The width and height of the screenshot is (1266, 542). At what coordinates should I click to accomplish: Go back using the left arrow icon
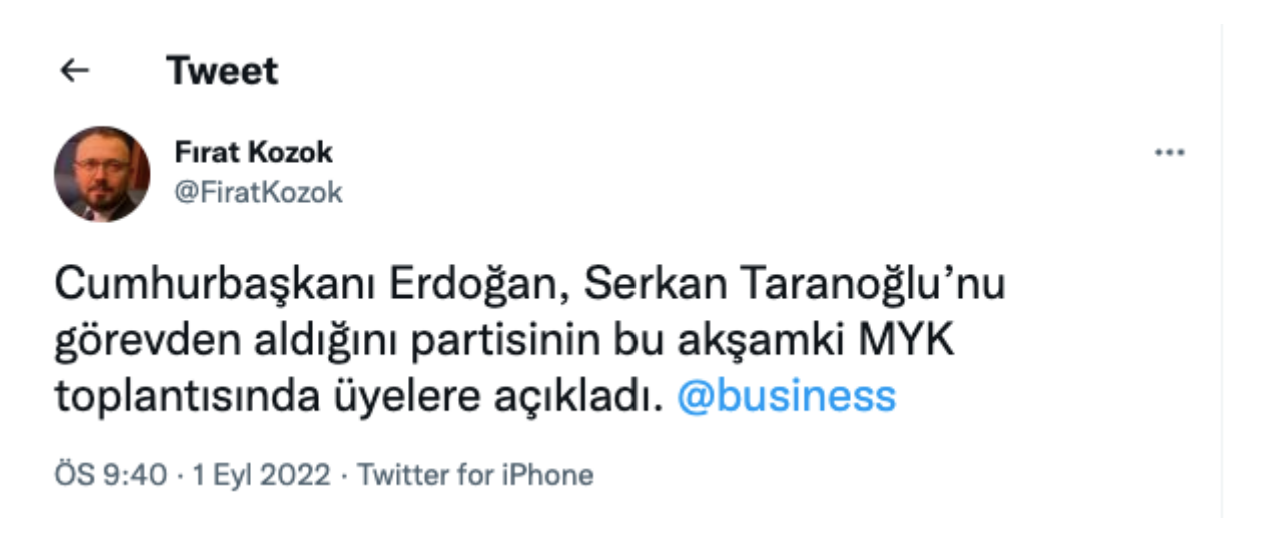[x=74, y=71]
